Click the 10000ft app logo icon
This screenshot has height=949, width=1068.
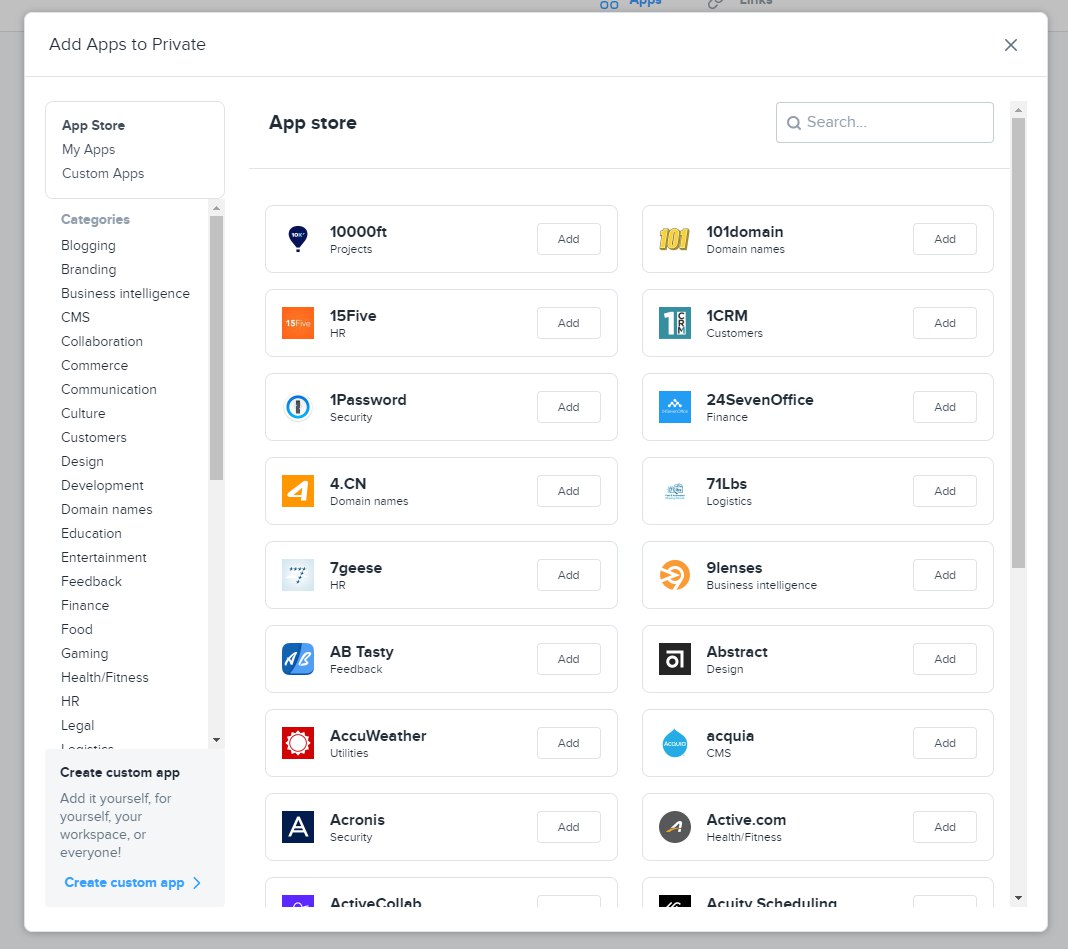pos(298,239)
